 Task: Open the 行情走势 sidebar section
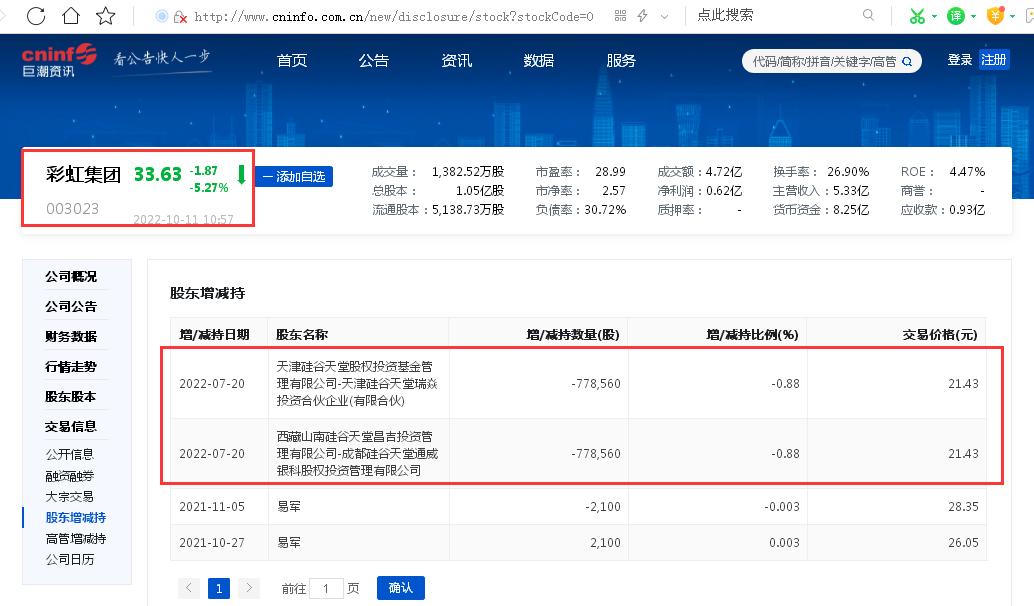71,367
